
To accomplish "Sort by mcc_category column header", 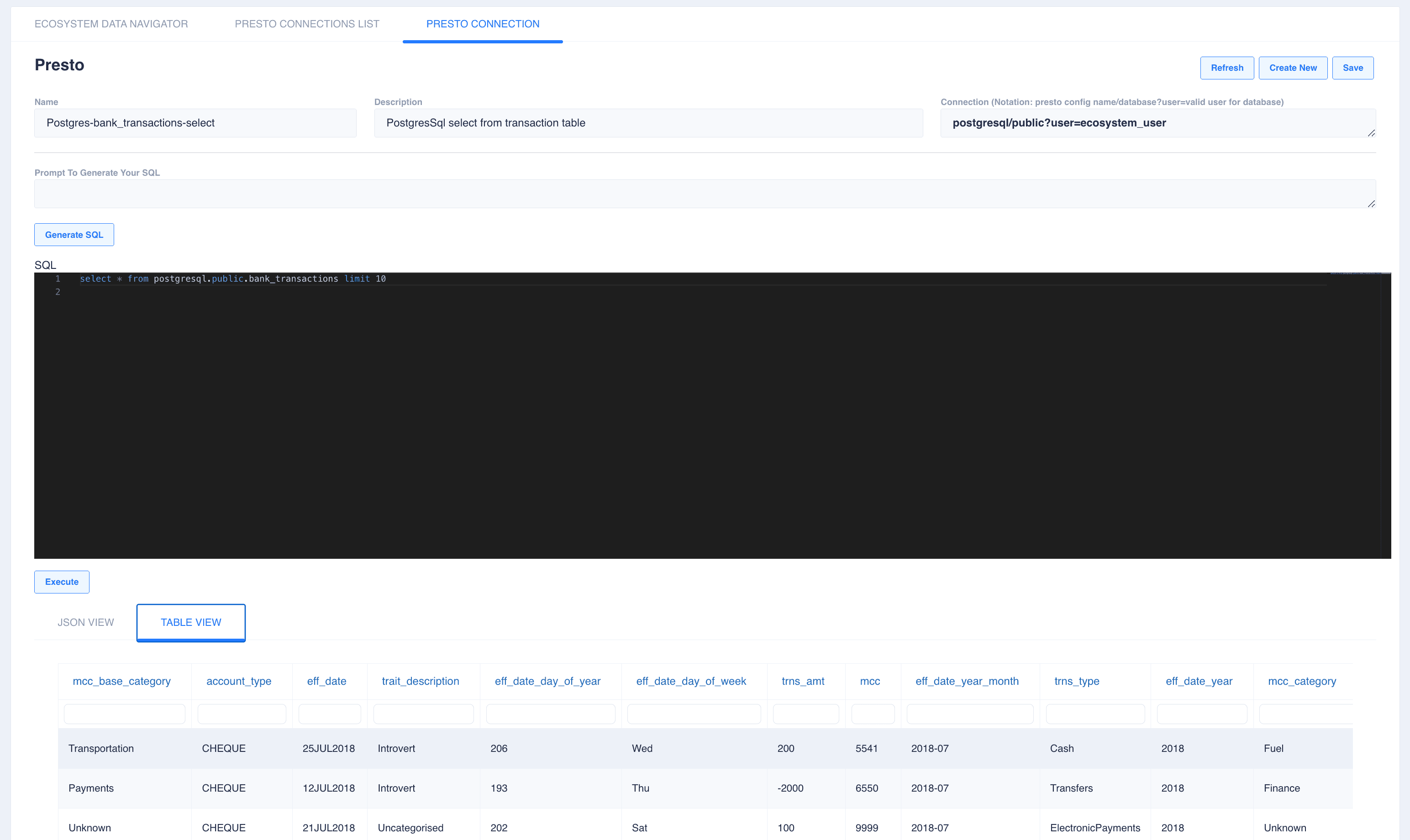I will (x=1302, y=681).
